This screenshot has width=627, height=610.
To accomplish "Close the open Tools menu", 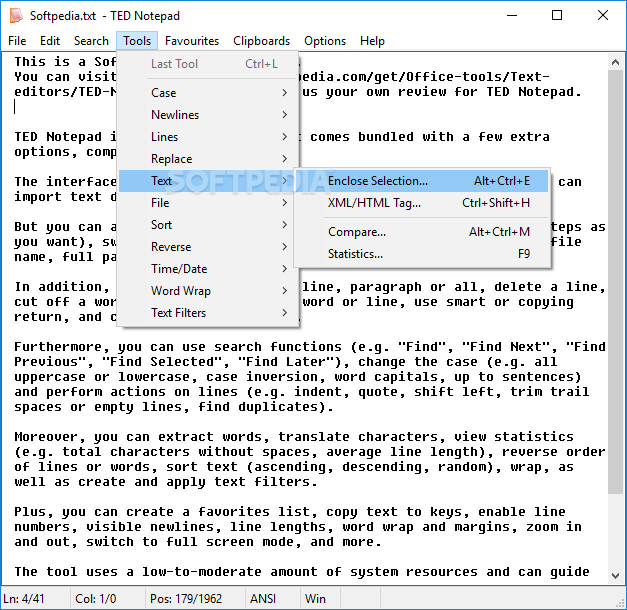I will pos(137,41).
